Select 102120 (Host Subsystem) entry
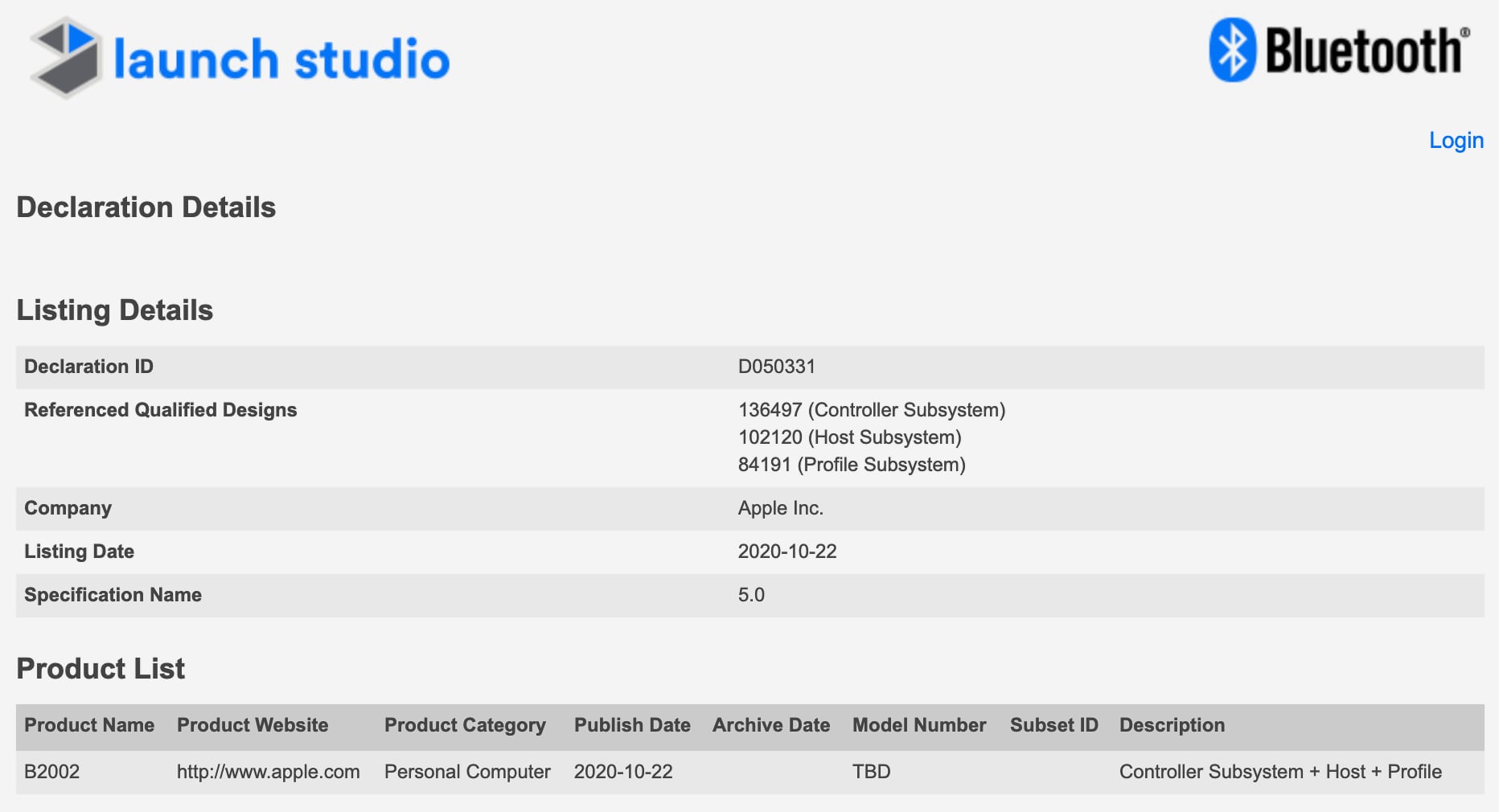The width and height of the screenshot is (1499, 812). pyautogui.click(x=850, y=437)
